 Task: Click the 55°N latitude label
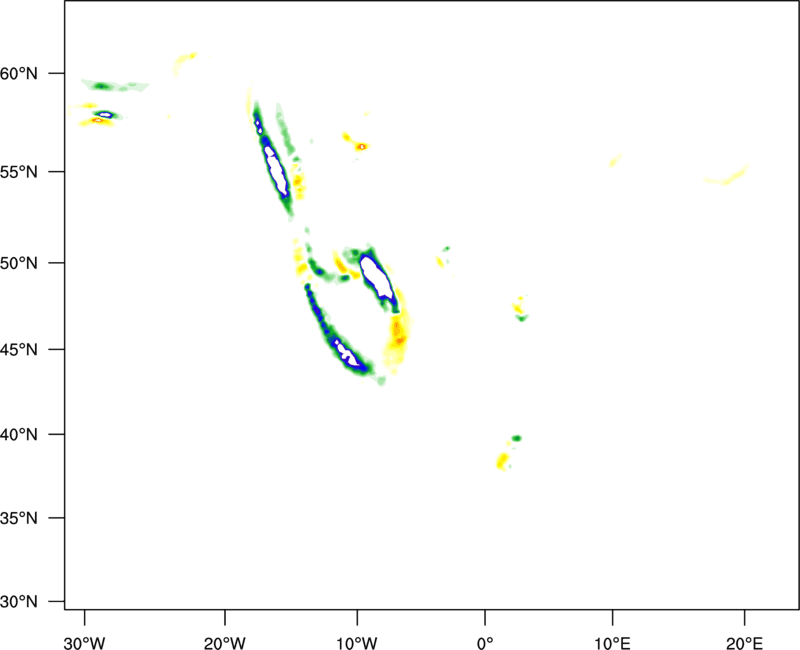[19, 172]
